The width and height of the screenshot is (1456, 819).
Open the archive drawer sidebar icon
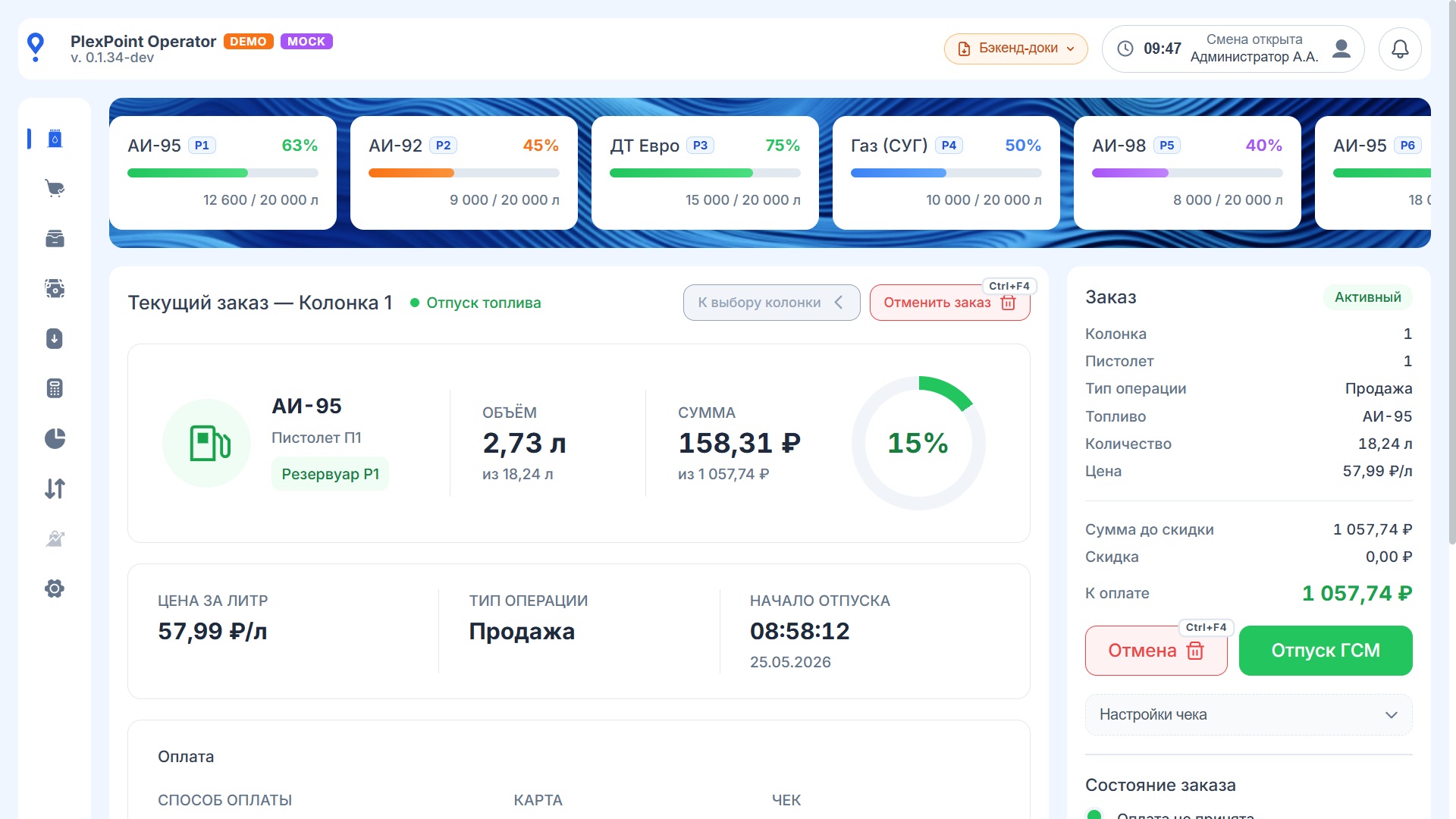point(55,239)
